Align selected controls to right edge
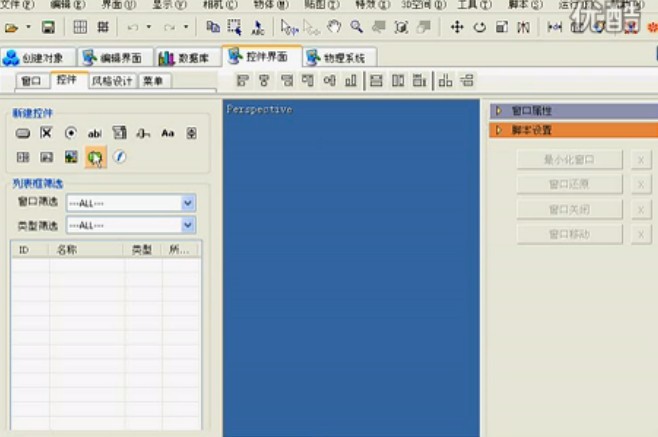 pos(287,80)
